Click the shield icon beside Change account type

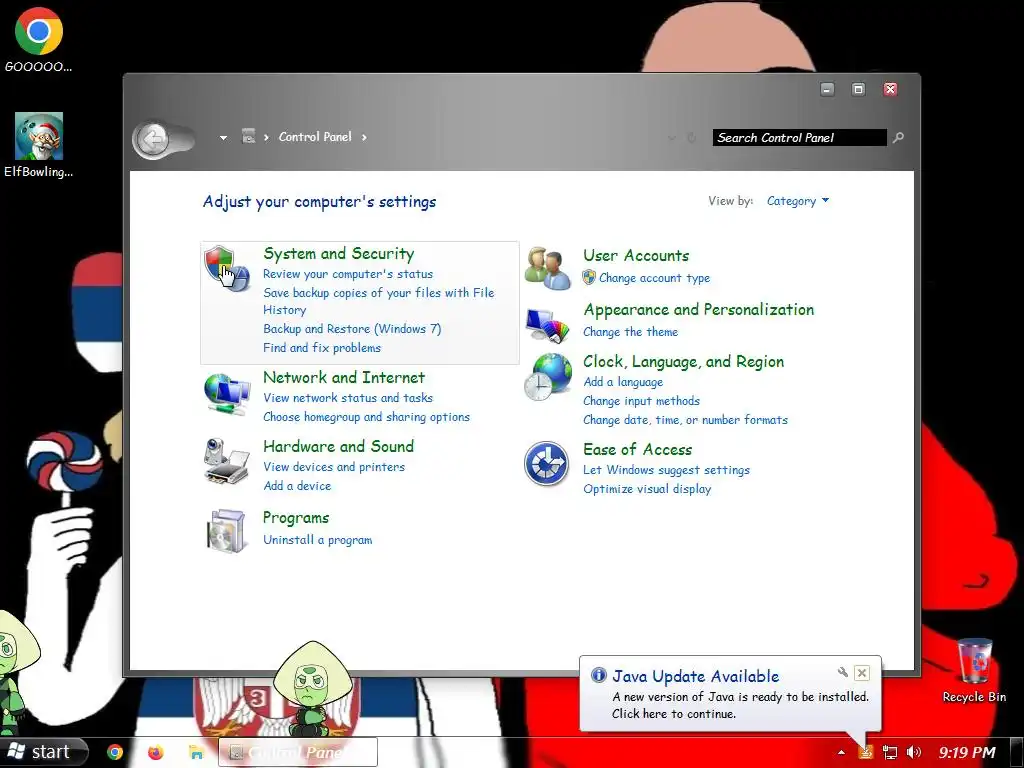(x=589, y=278)
